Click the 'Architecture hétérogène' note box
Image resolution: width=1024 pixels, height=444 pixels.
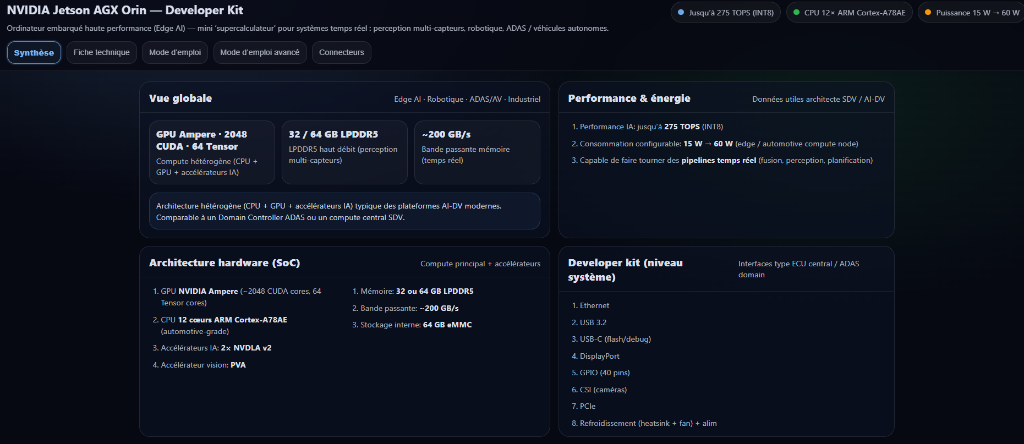pyautogui.click(x=344, y=211)
